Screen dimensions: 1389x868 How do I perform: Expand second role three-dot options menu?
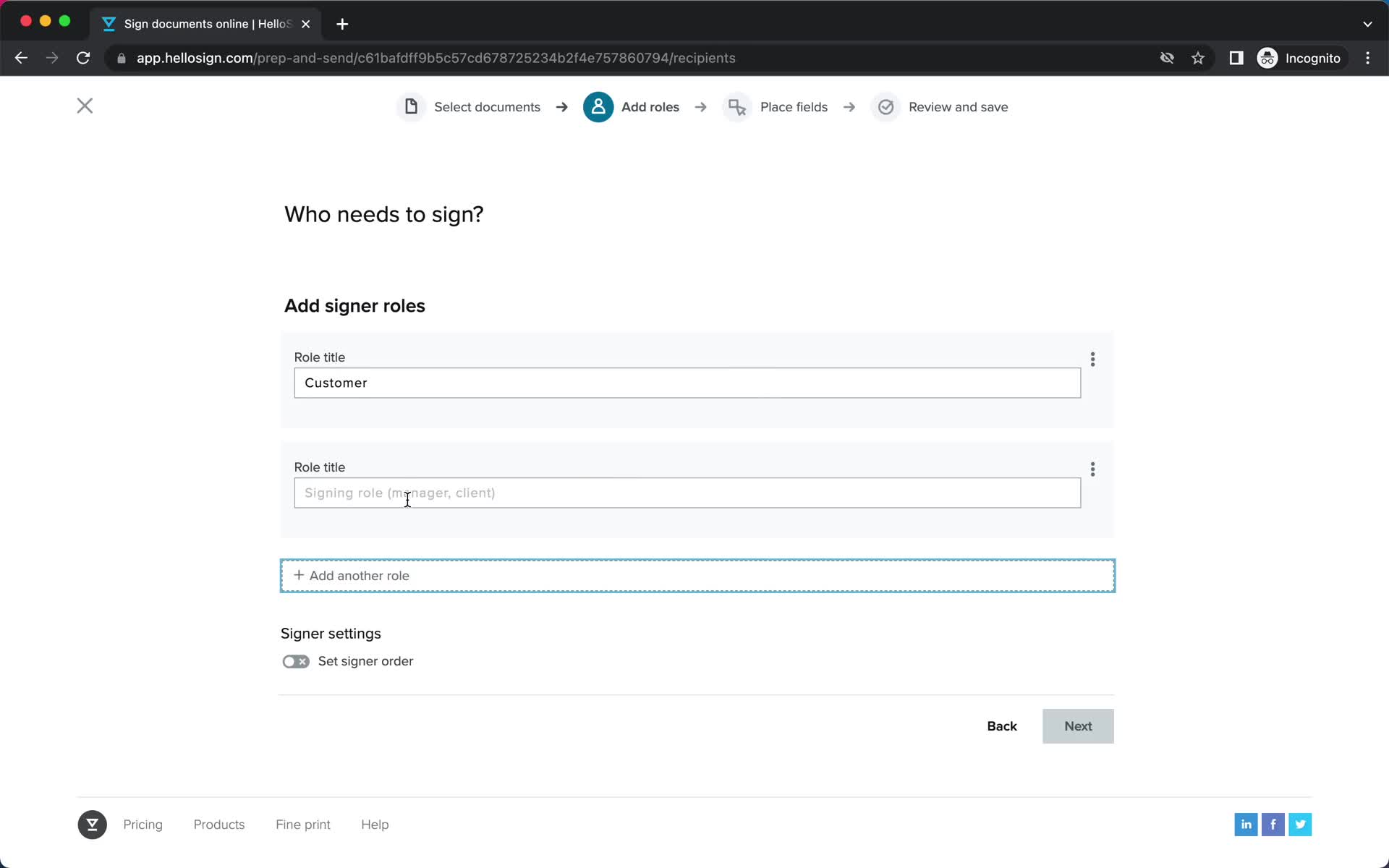[1092, 468]
